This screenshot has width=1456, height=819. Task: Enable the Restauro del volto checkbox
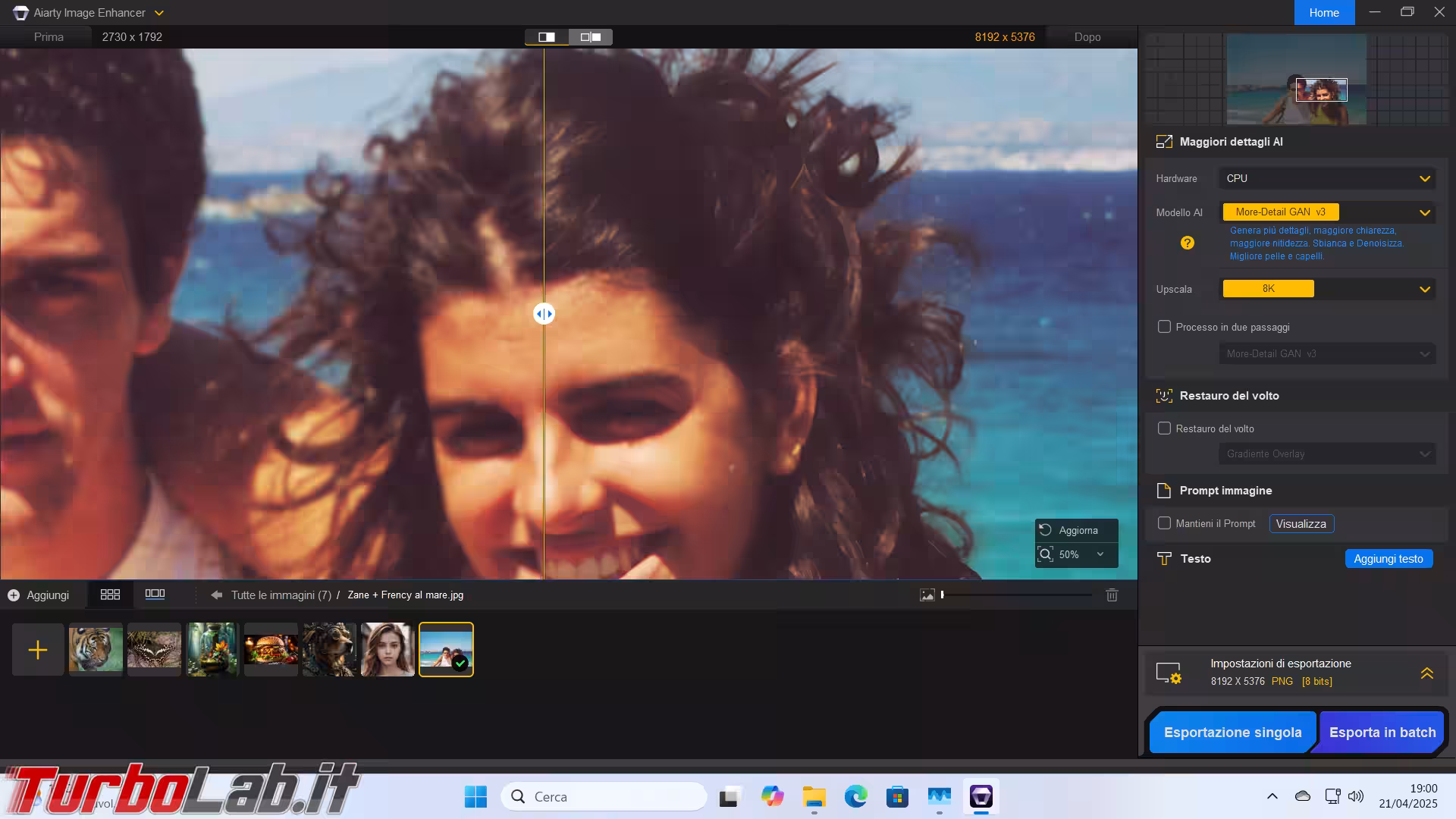[1164, 428]
